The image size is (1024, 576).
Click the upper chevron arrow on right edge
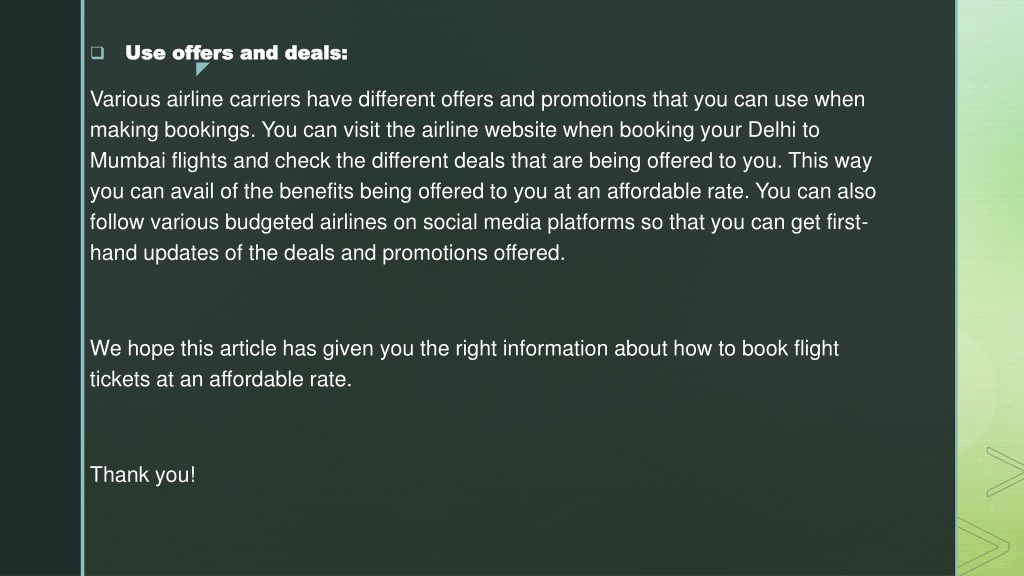click(x=1005, y=472)
